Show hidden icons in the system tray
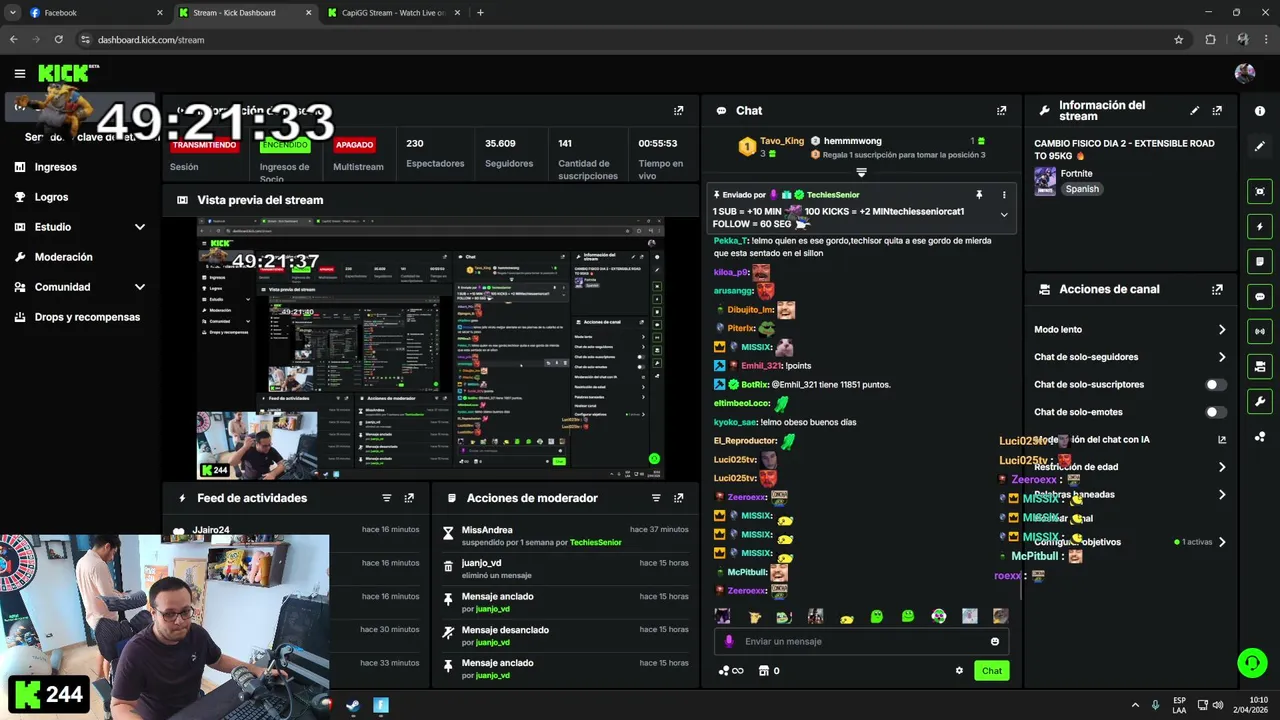Viewport: 1280px width, 720px height. pyautogui.click(x=1134, y=705)
